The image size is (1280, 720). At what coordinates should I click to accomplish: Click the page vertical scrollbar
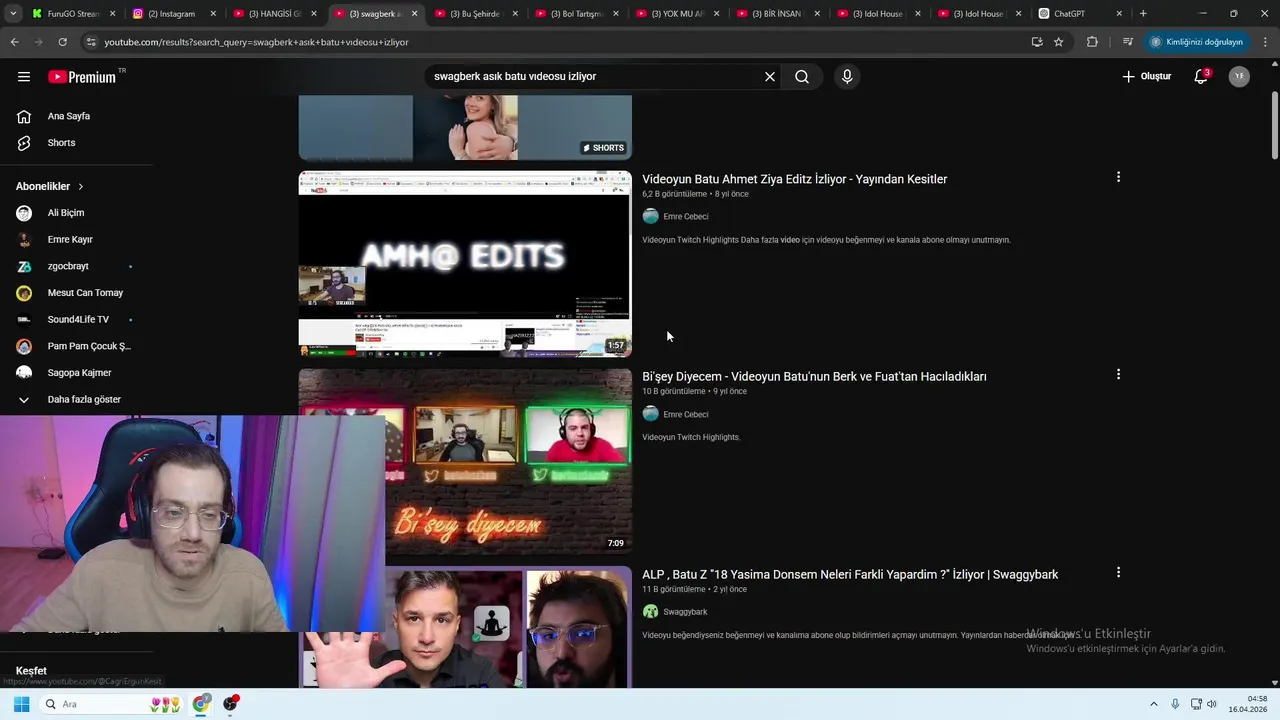[x=1274, y=125]
